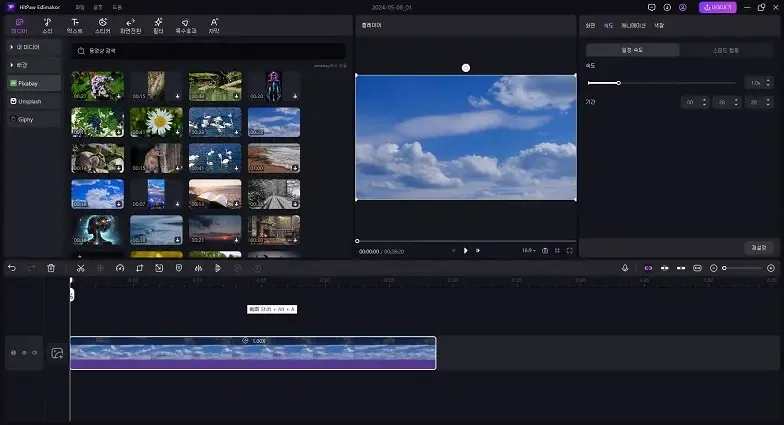Open the 16:9 aspect ratio dropdown
The image size is (784, 425).
coord(529,250)
